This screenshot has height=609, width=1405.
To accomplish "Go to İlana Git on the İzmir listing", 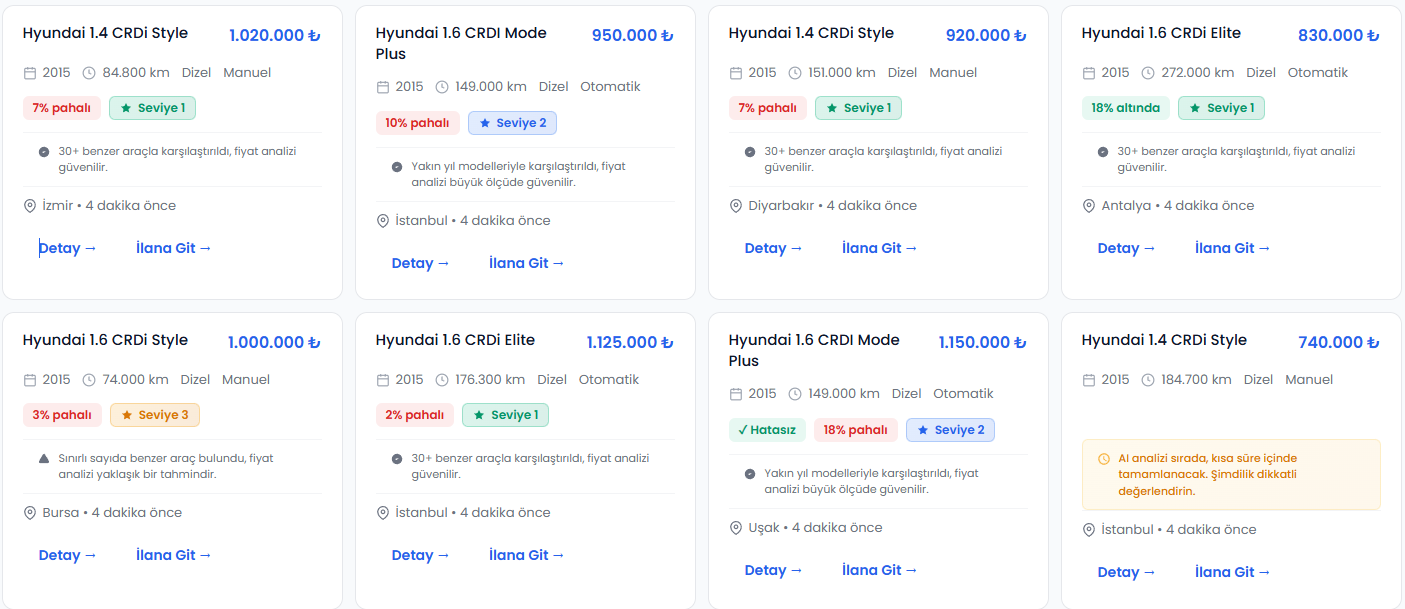I will tap(174, 248).
